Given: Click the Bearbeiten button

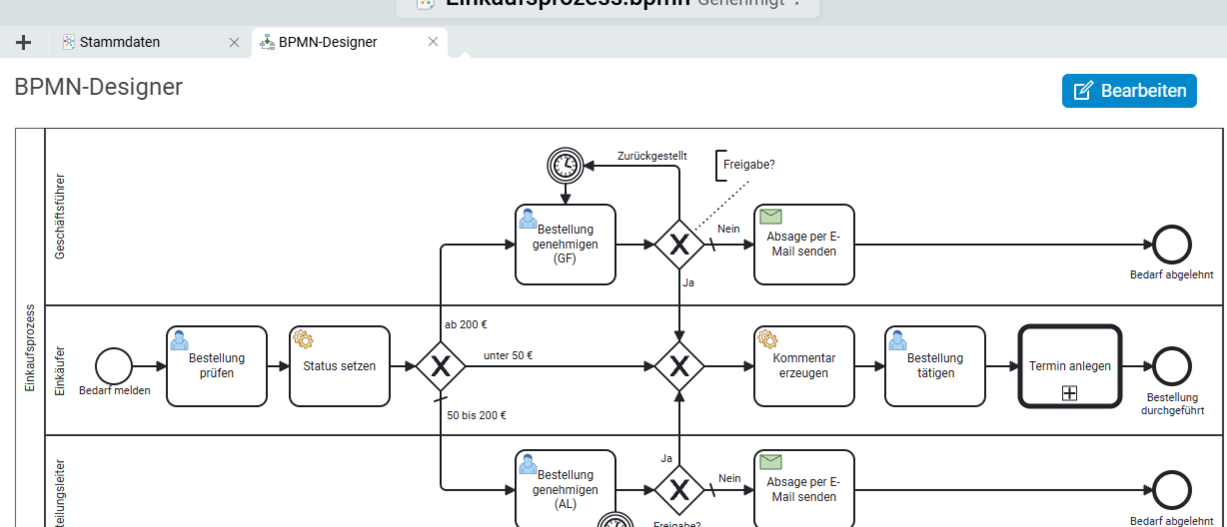Looking at the screenshot, I should click(x=1129, y=91).
